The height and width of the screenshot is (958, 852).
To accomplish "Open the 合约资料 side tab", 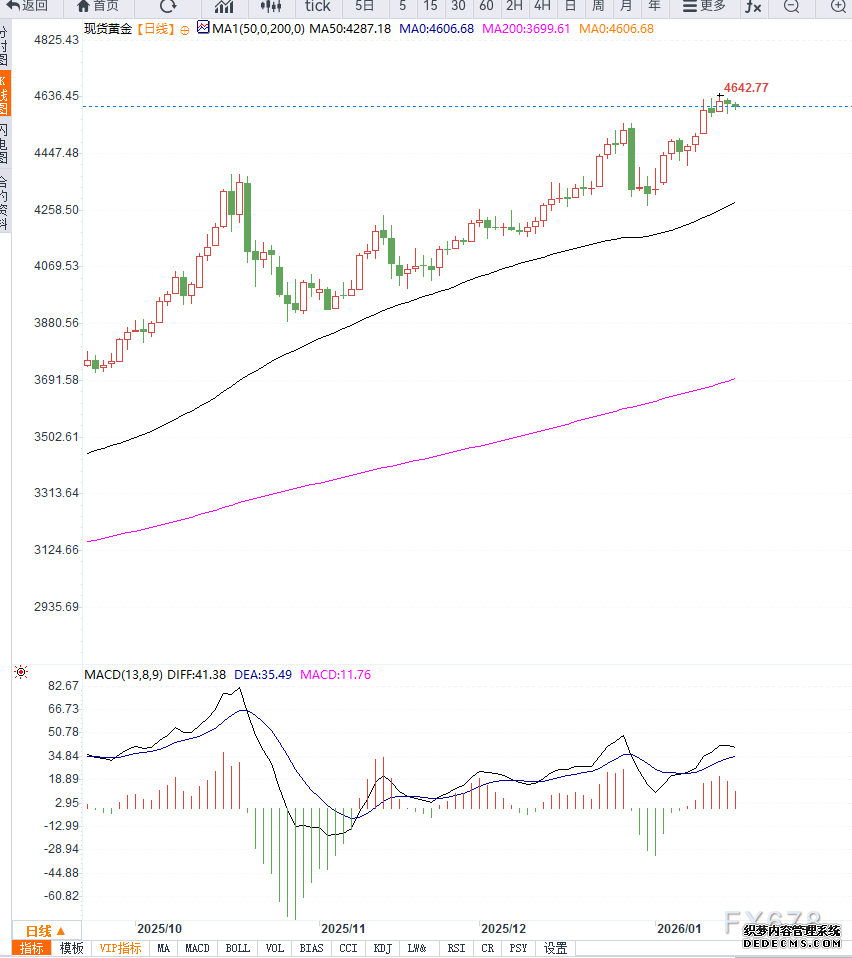I will click(x=4, y=203).
